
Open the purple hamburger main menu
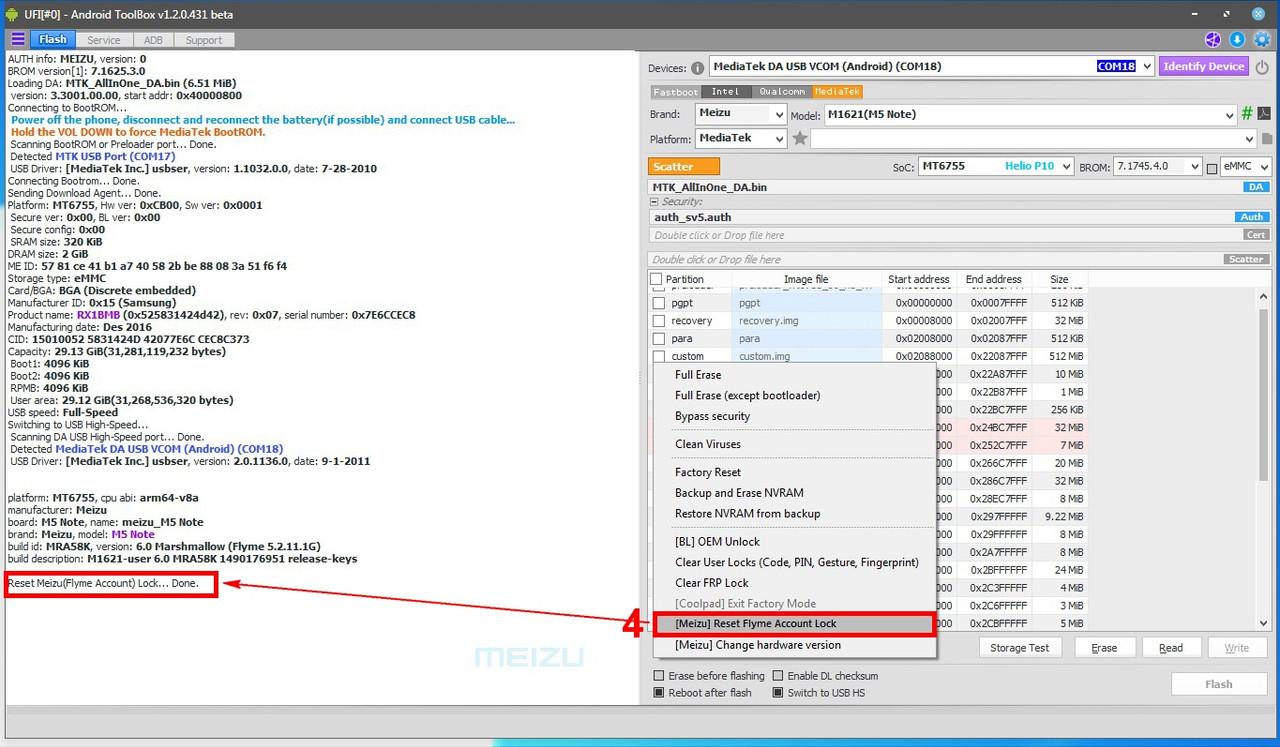pos(18,40)
